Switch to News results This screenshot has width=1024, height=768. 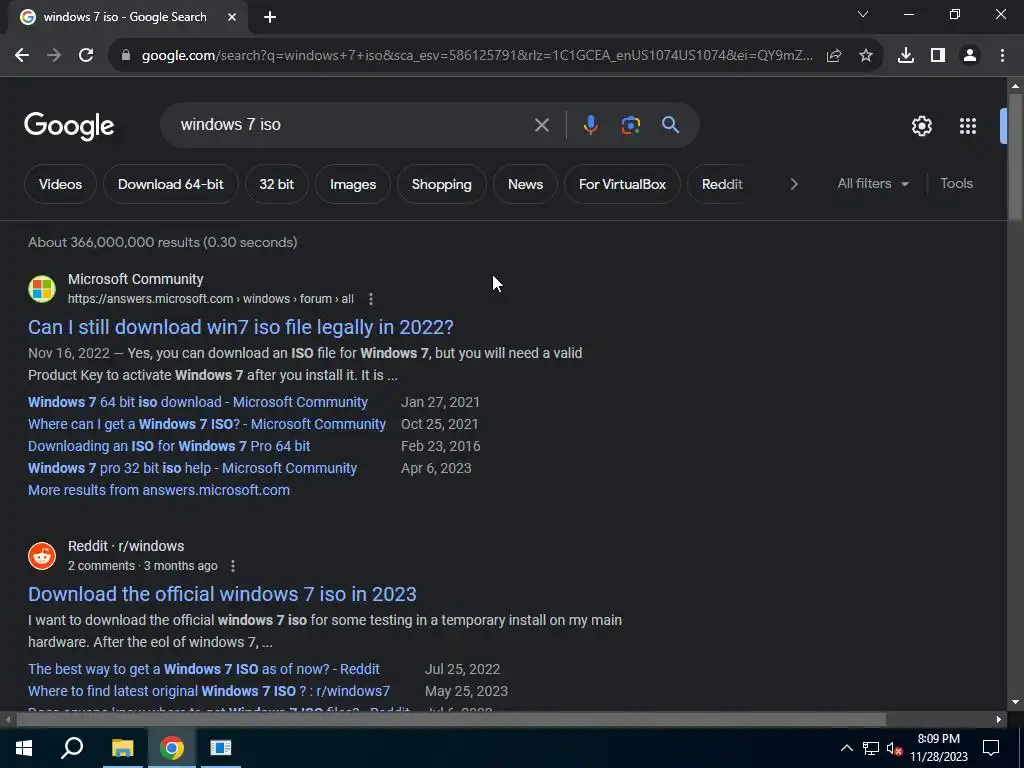pos(525,184)
